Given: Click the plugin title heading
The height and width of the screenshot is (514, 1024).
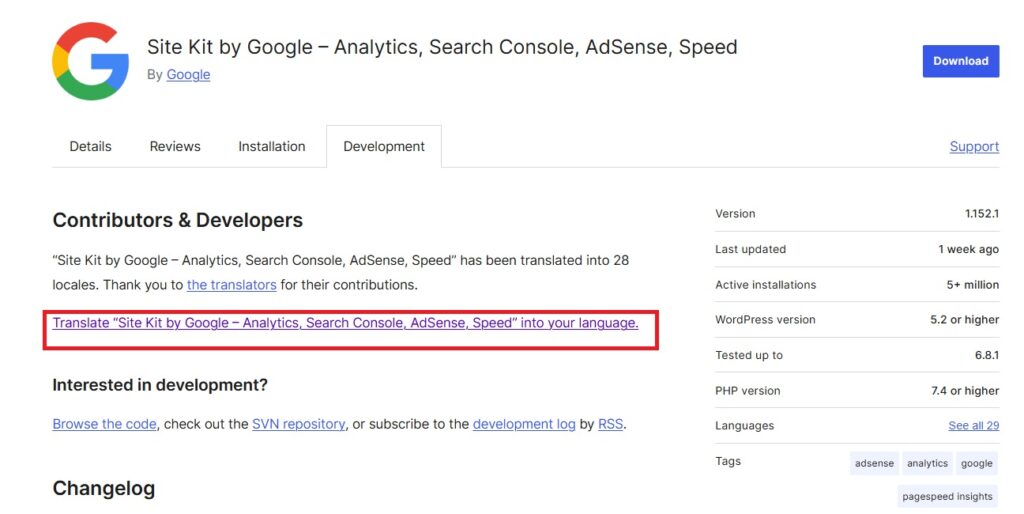Looking at the screenshot, I should 442,47.
